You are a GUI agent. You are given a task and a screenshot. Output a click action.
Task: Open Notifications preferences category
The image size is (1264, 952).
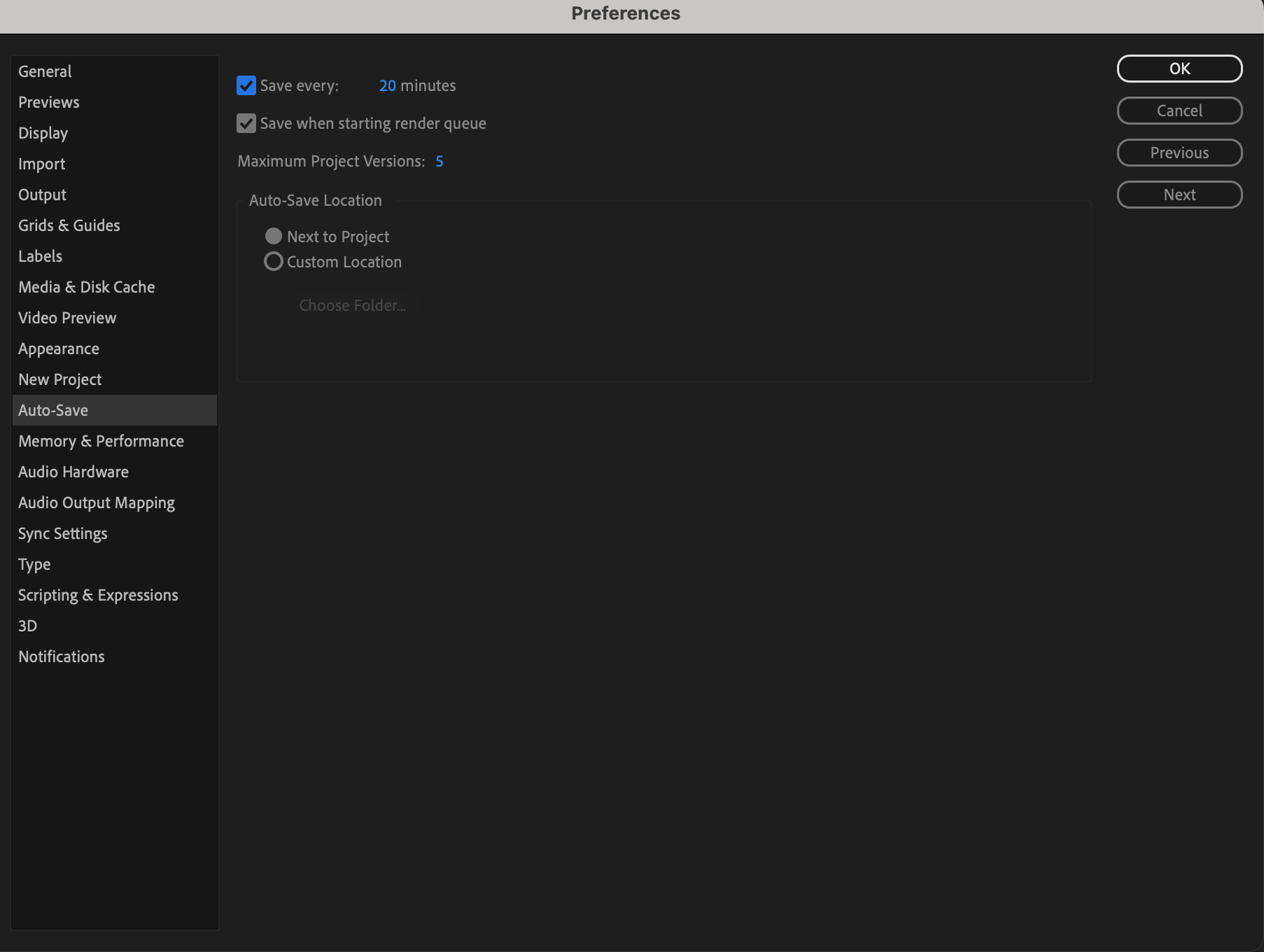[x=115, y=657]
